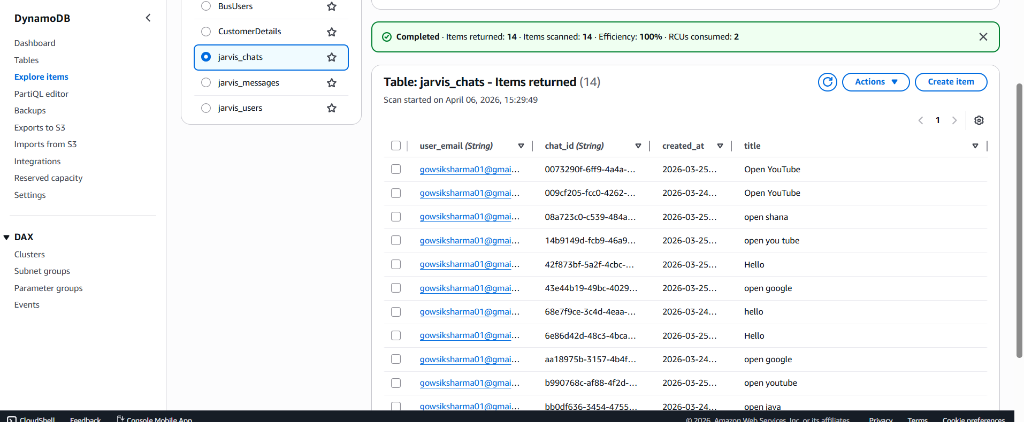This screenshot has width=1024, height=422.
Task: Go to previous results page arrow
Action: point(921,120)
